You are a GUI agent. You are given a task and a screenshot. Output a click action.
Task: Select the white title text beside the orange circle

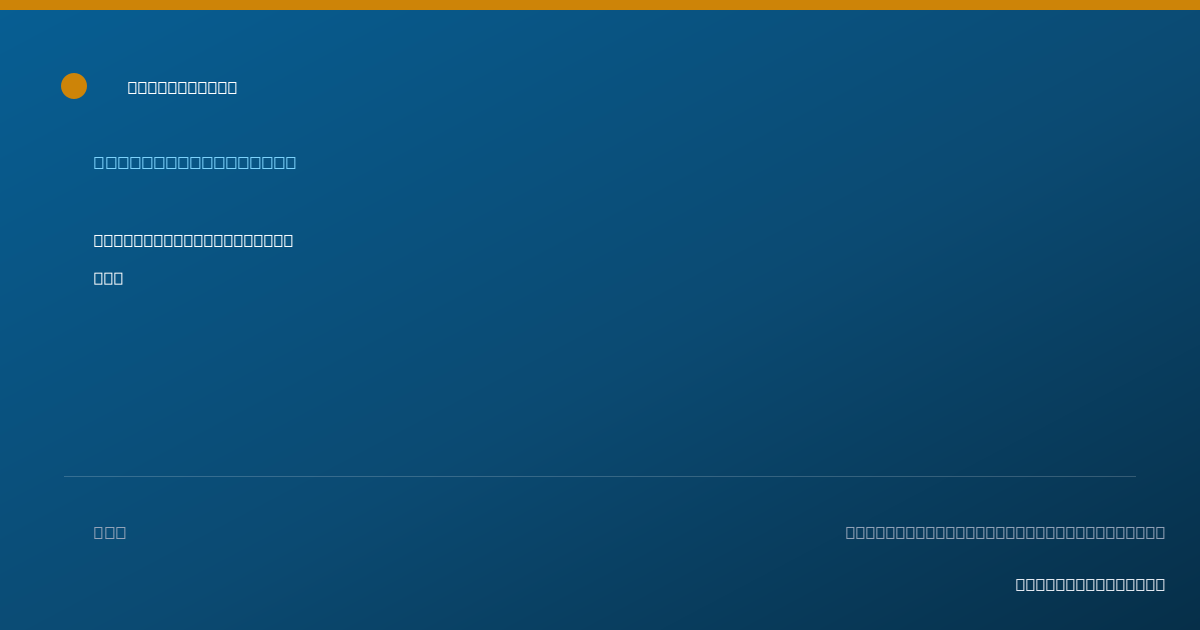tap(182, 87)
